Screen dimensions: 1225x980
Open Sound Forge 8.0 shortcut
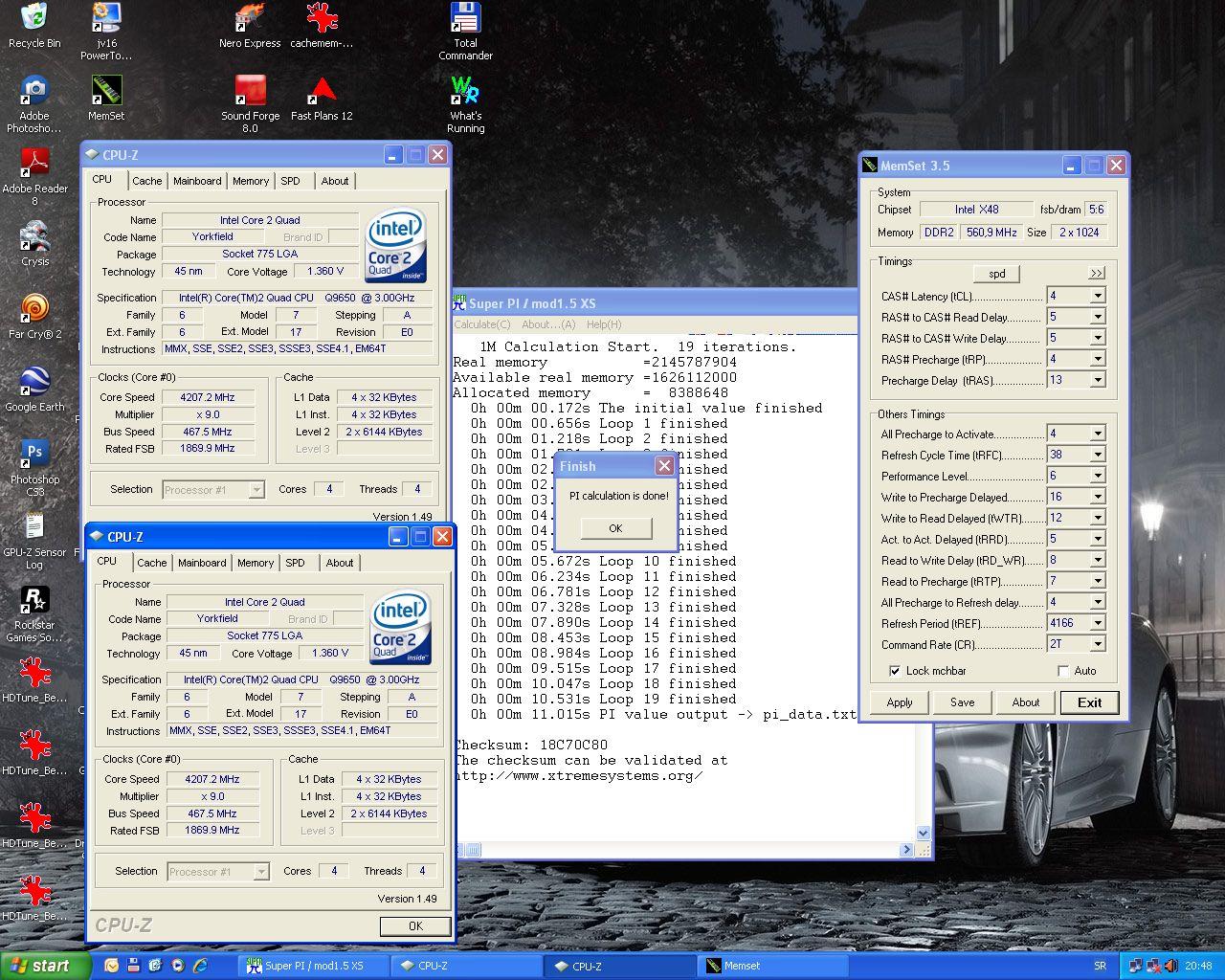pos(250,104)
